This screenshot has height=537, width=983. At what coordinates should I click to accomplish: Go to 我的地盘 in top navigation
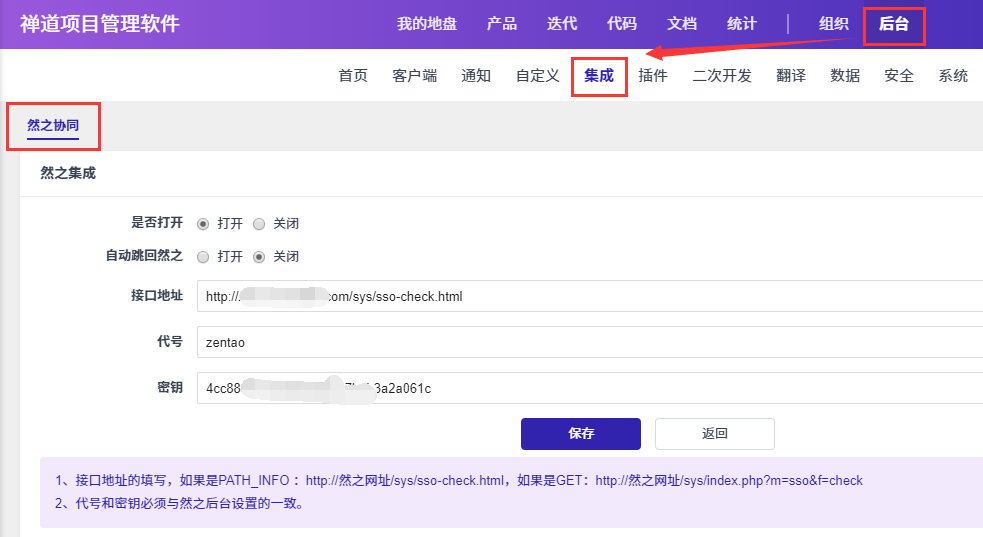[427, 24]
